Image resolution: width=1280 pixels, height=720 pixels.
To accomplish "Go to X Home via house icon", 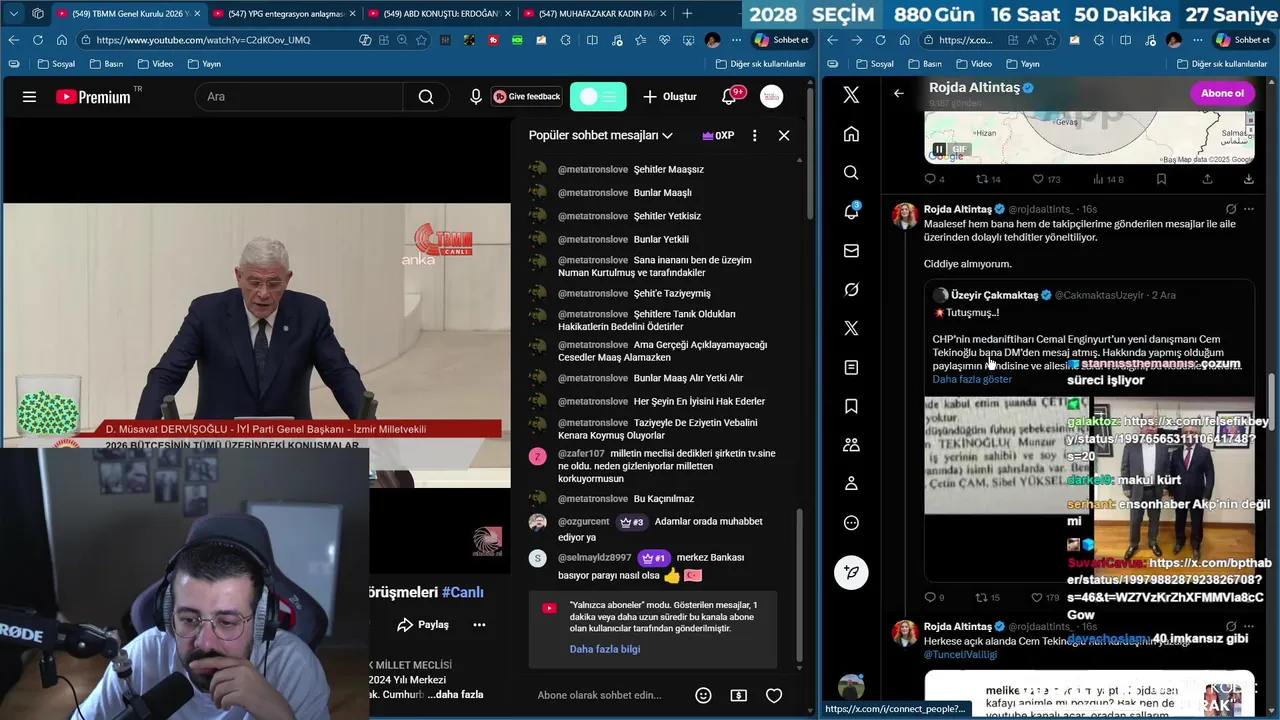I will coord(851,134).
